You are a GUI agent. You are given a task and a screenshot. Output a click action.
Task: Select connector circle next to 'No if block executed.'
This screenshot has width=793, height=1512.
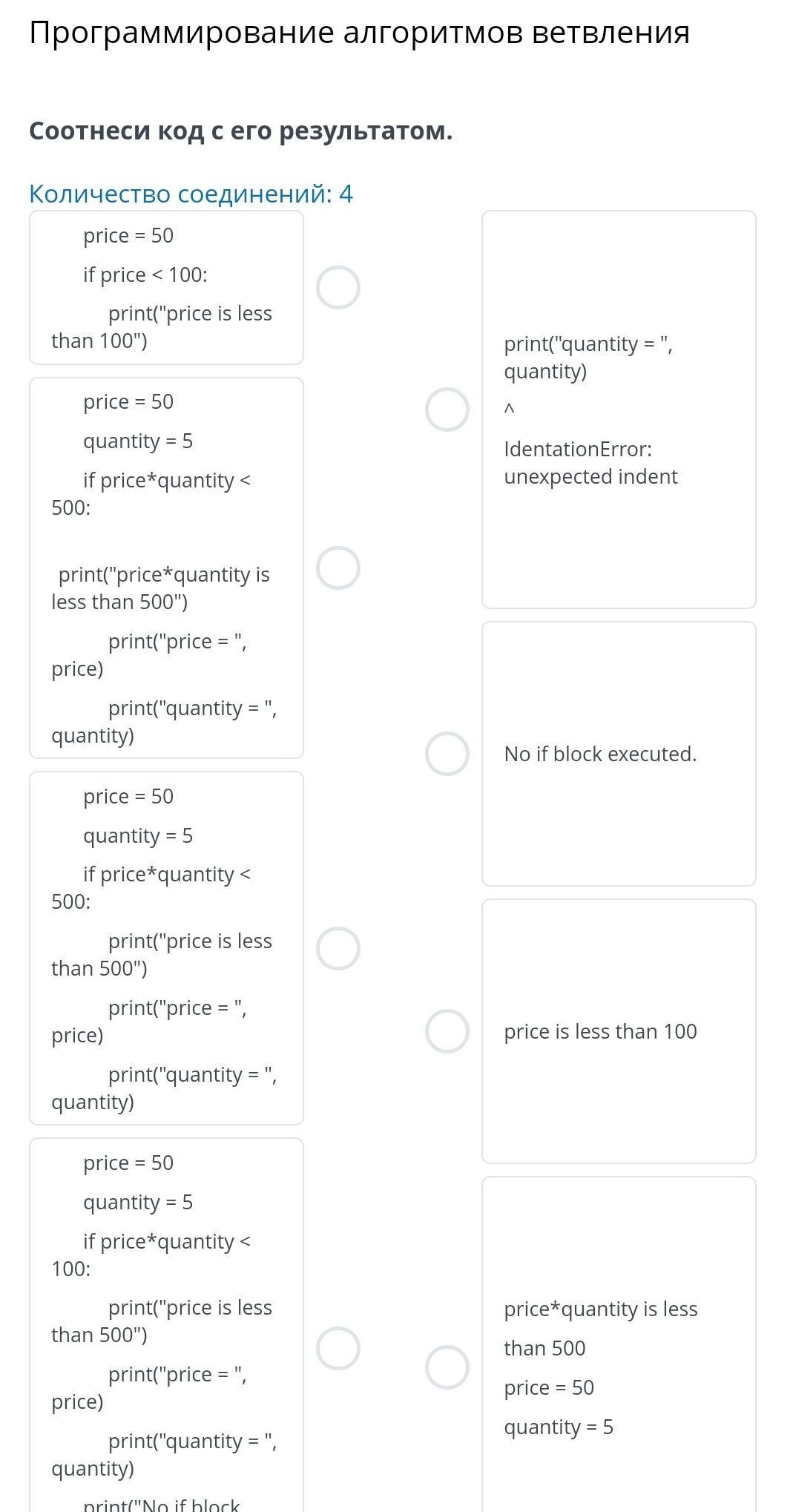tap(447, 754)
